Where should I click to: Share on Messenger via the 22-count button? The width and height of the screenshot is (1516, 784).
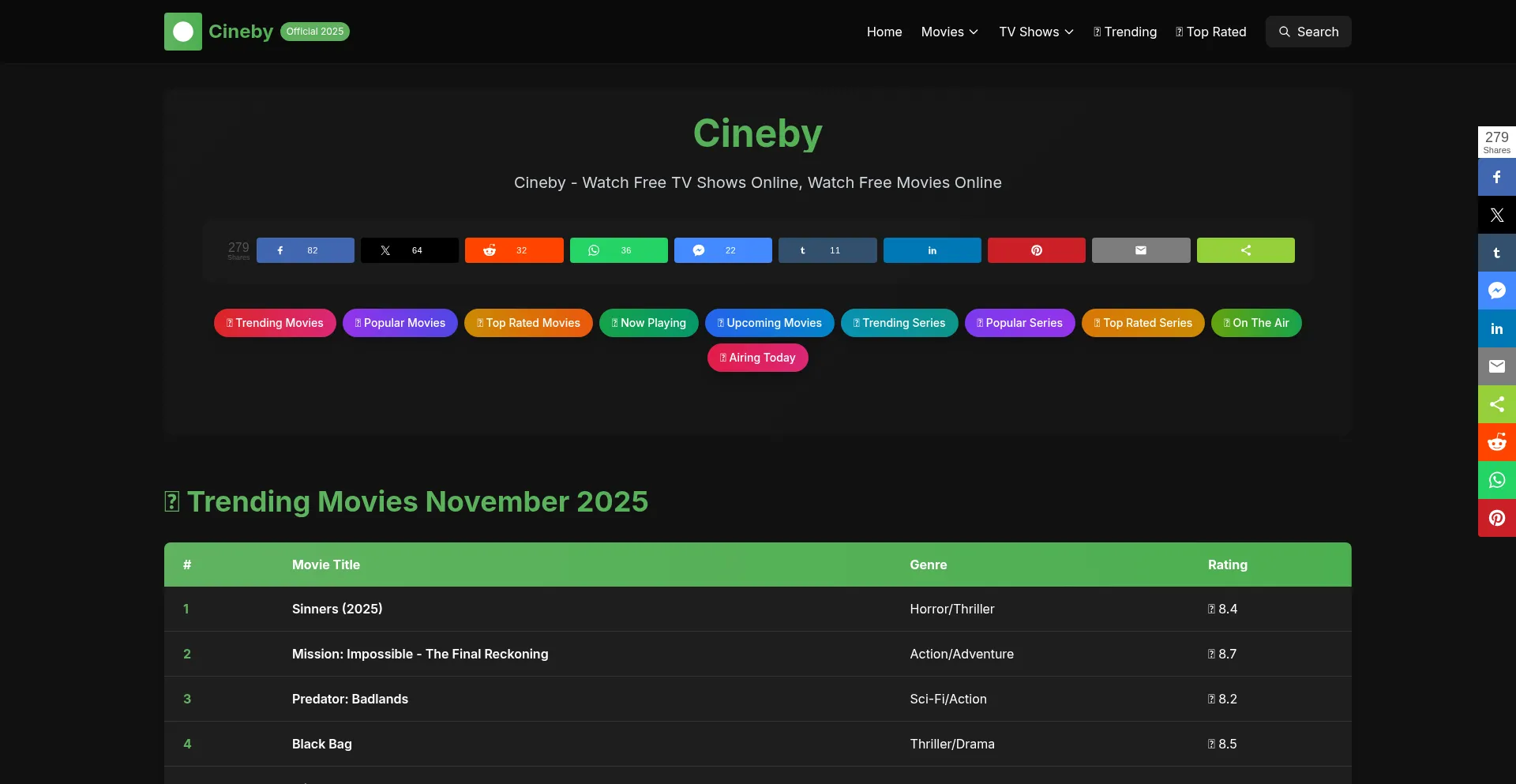click(723, 250)
